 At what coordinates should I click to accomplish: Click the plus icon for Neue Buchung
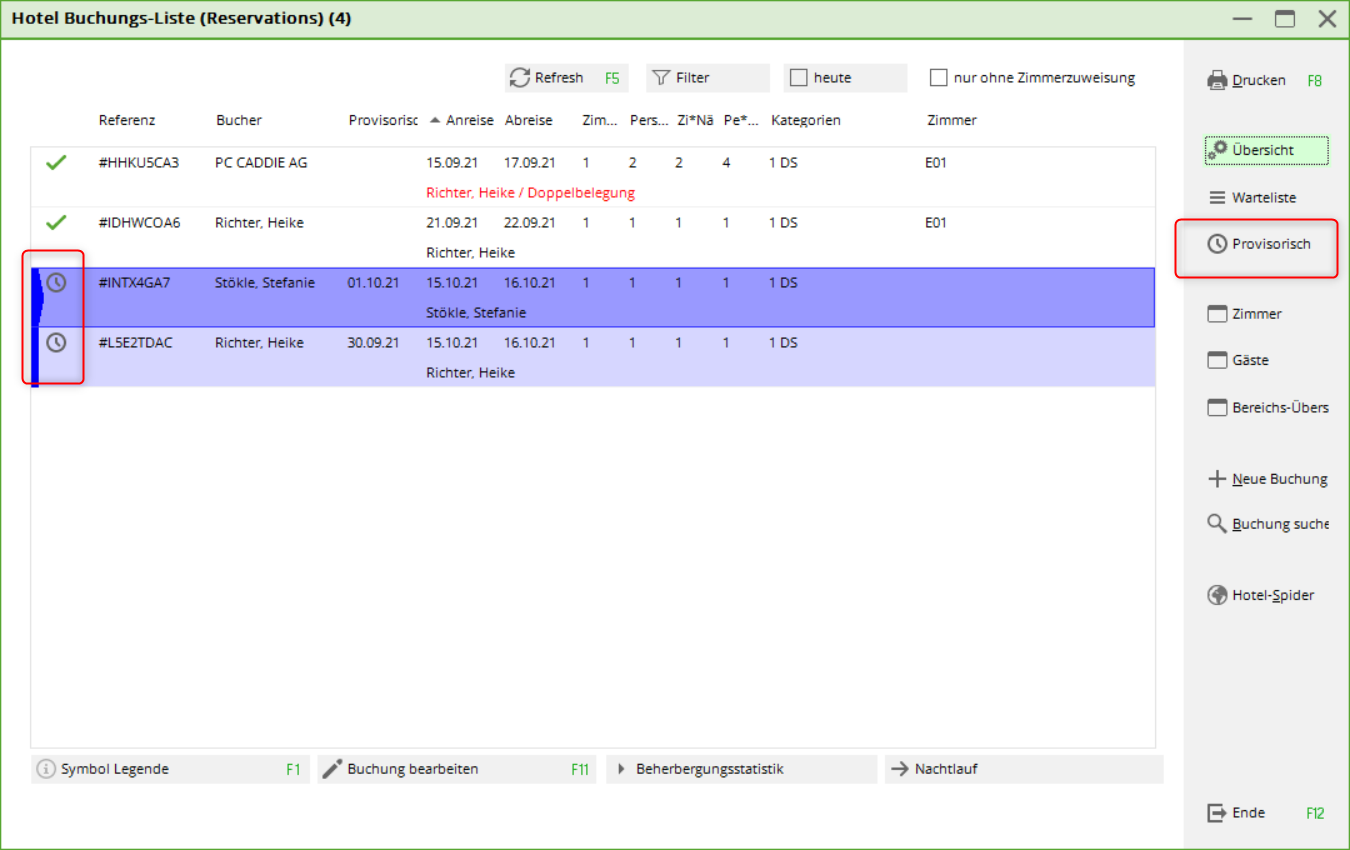[1217, 479]
